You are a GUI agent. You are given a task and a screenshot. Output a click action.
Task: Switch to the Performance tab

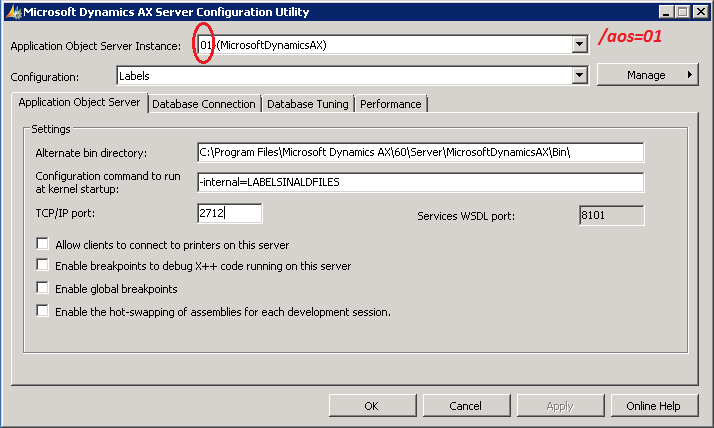(x=391, y=104)
